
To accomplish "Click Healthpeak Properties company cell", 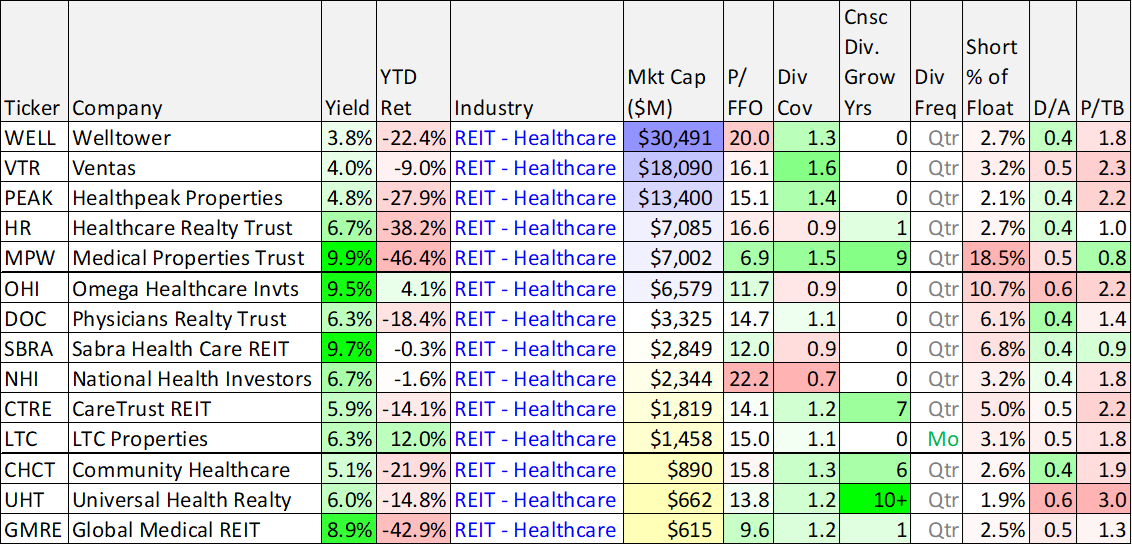I will 195,198.
